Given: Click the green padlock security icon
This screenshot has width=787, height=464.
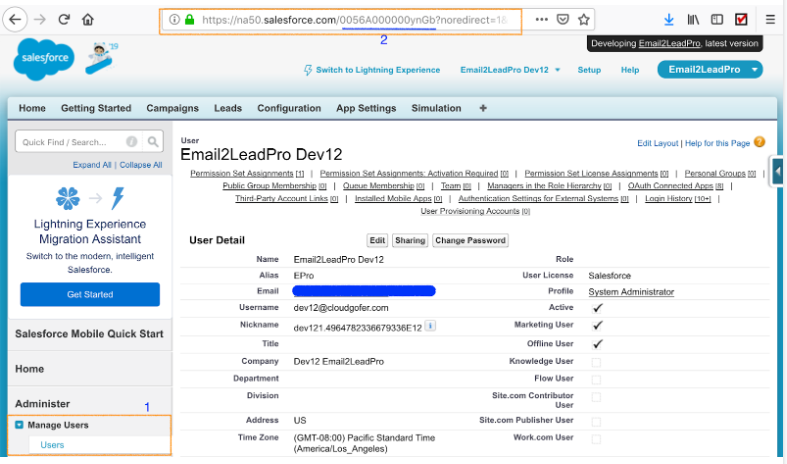Looking at the screenshot, I should (189, 20).
